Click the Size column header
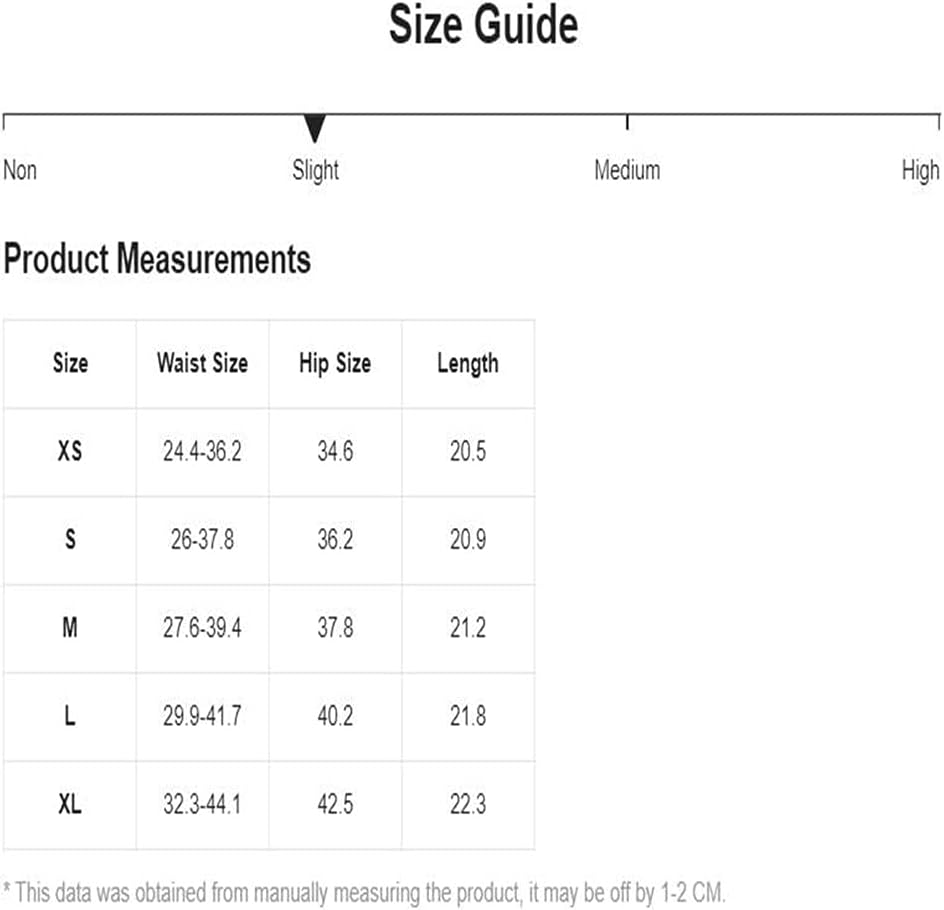Viewport: 944px width, 910px height. [70, 363]
